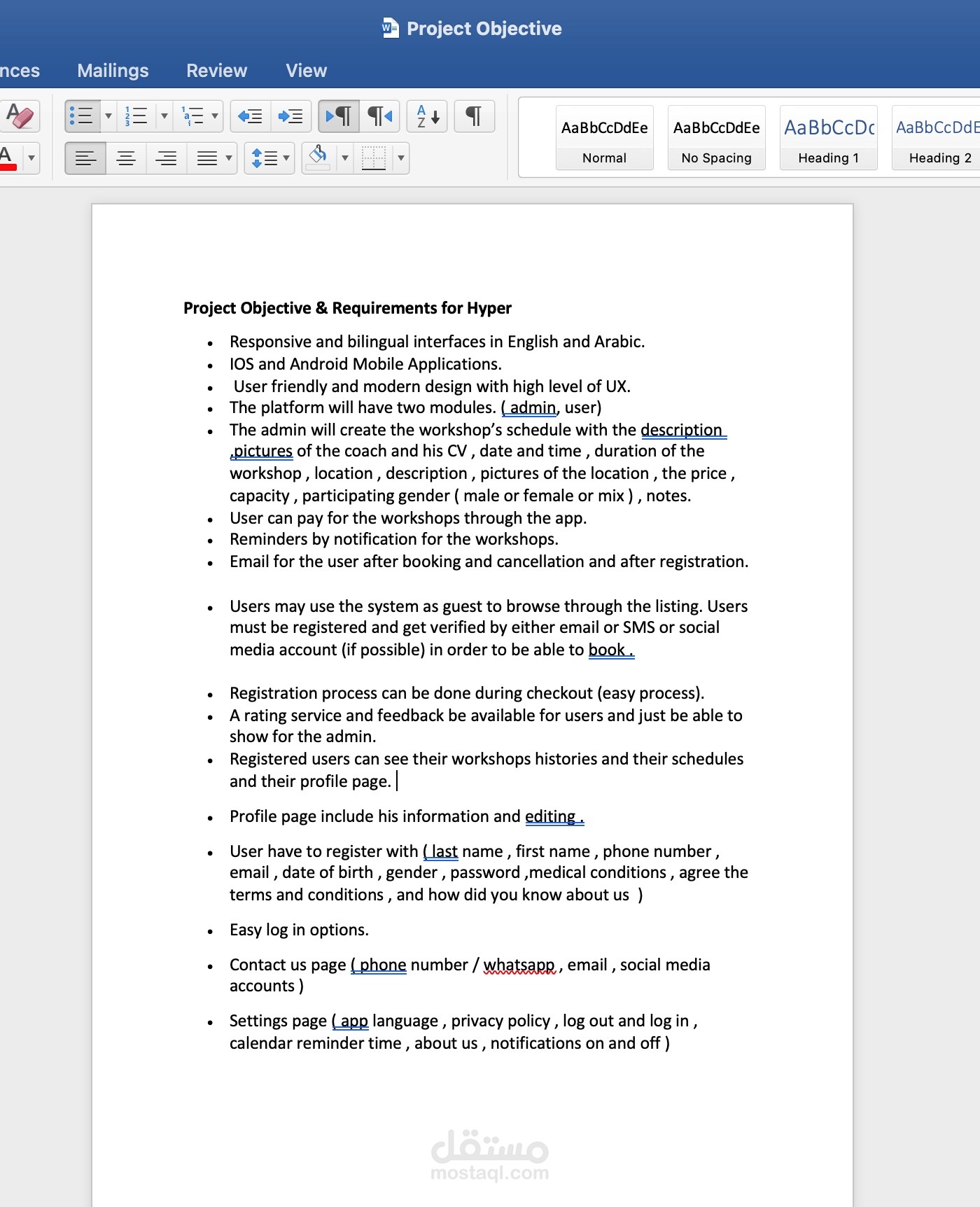Click 'Email for the user after booking' line
Viewport: 980px width, 1207px height.
(489, 561)
